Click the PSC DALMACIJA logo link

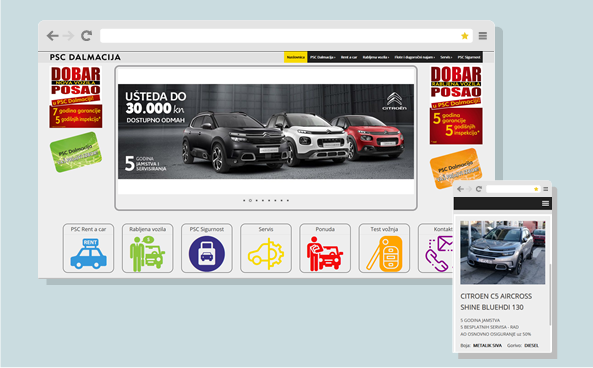(85, 57)
